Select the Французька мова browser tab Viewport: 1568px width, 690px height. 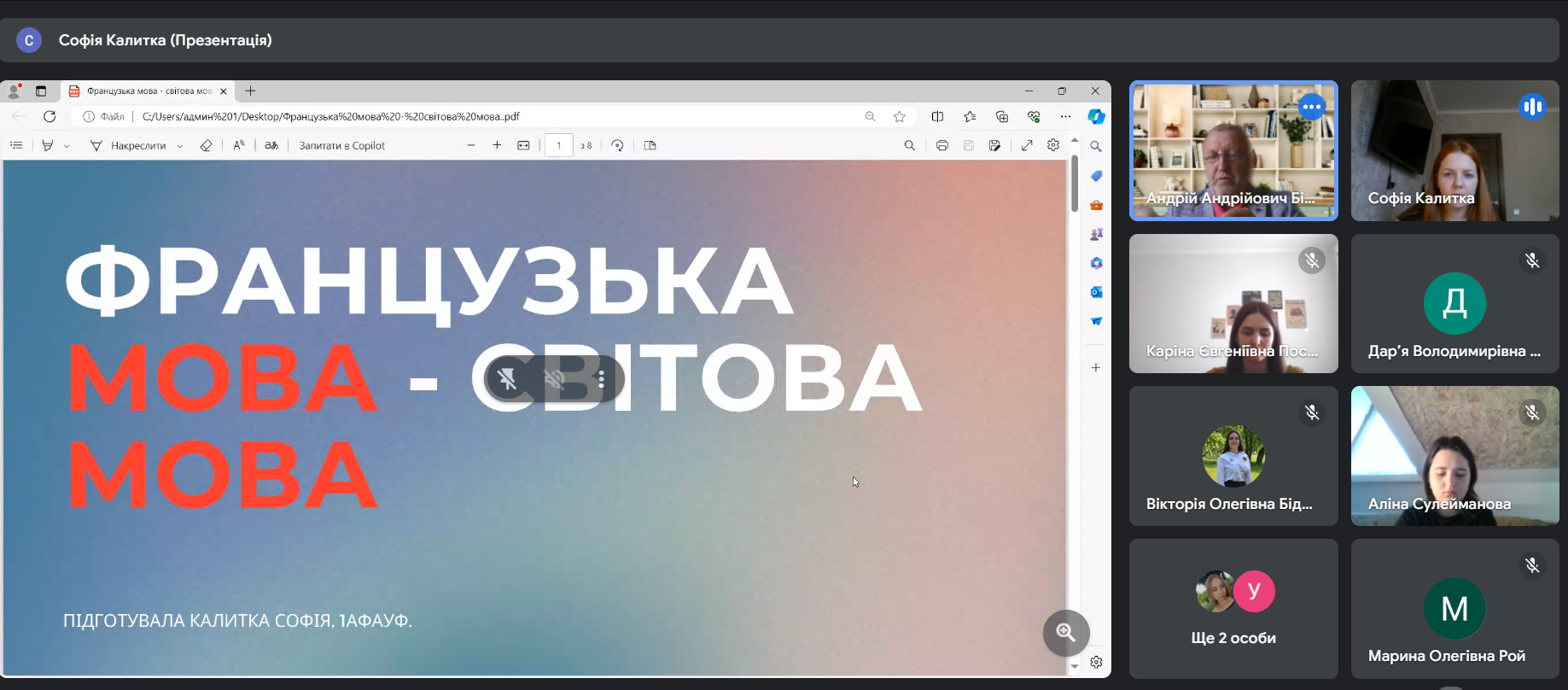[x=149, y=91]
